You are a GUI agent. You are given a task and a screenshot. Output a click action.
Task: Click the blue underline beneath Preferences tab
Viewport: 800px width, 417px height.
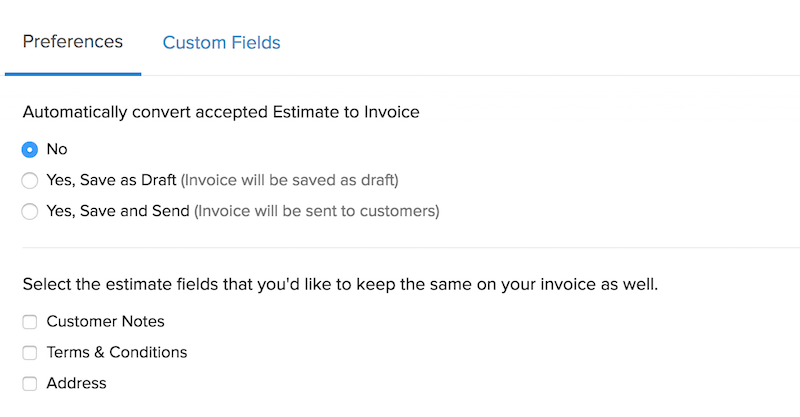coord(73,73)
